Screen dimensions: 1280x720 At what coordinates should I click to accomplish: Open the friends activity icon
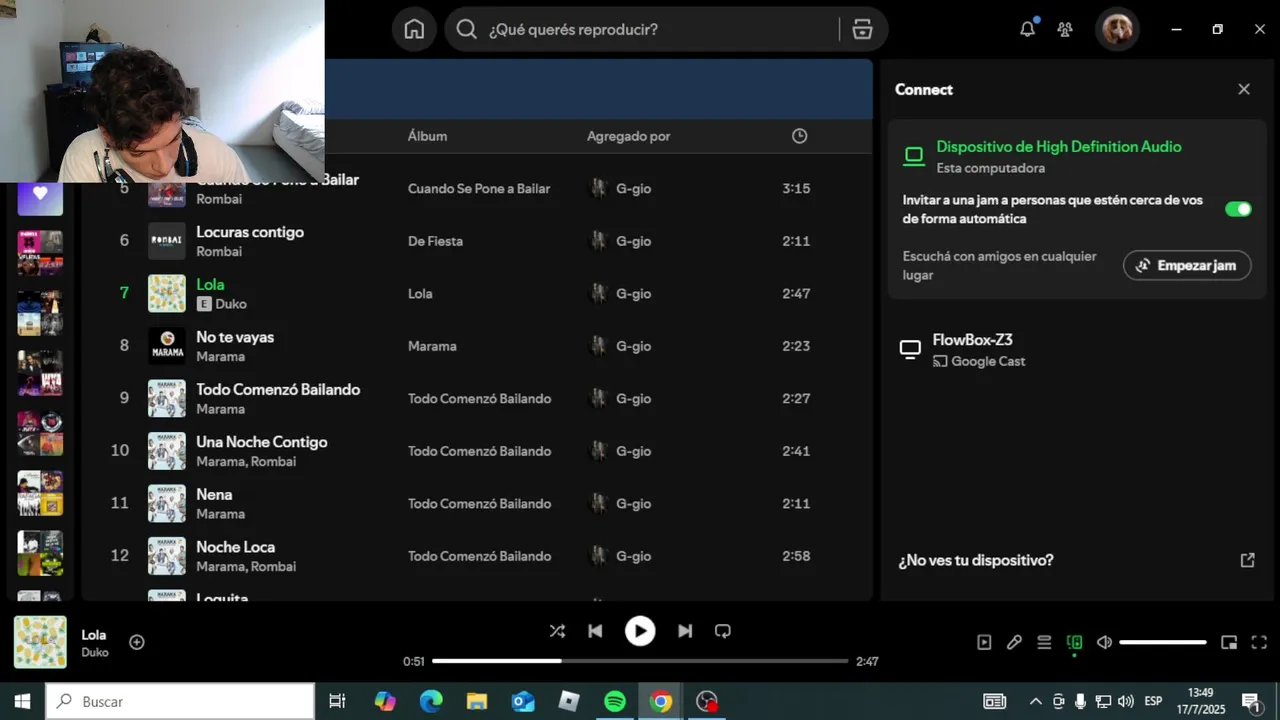1065,29
